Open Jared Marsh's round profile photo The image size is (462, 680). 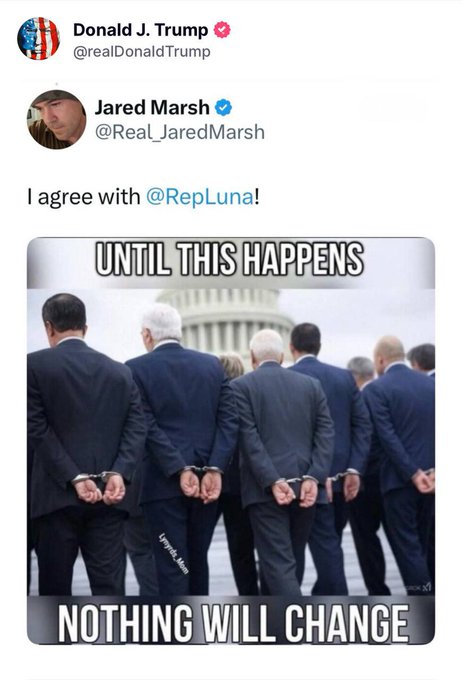pos(56,120)
